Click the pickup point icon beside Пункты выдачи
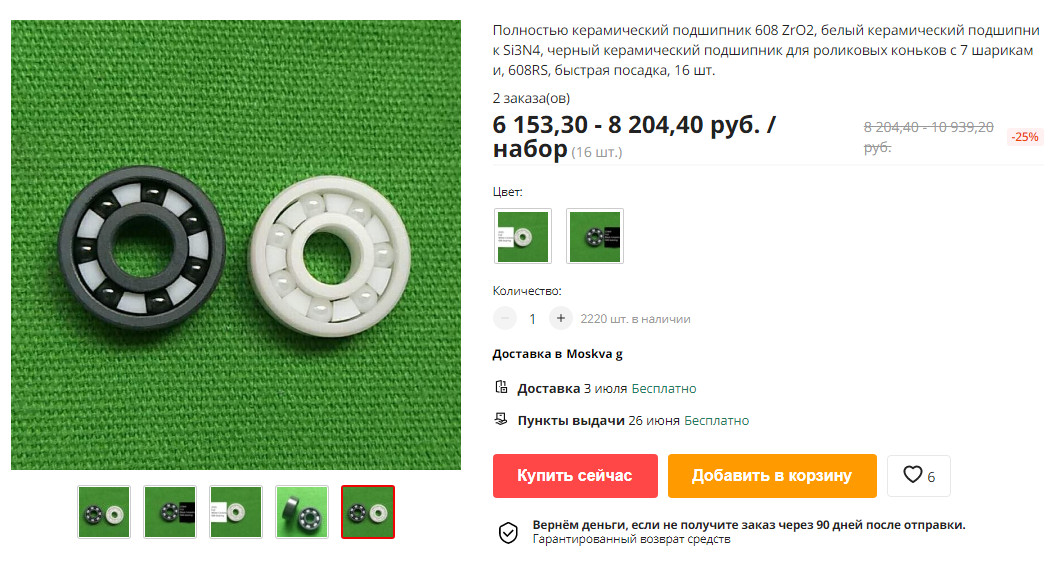 pos(501,419)
